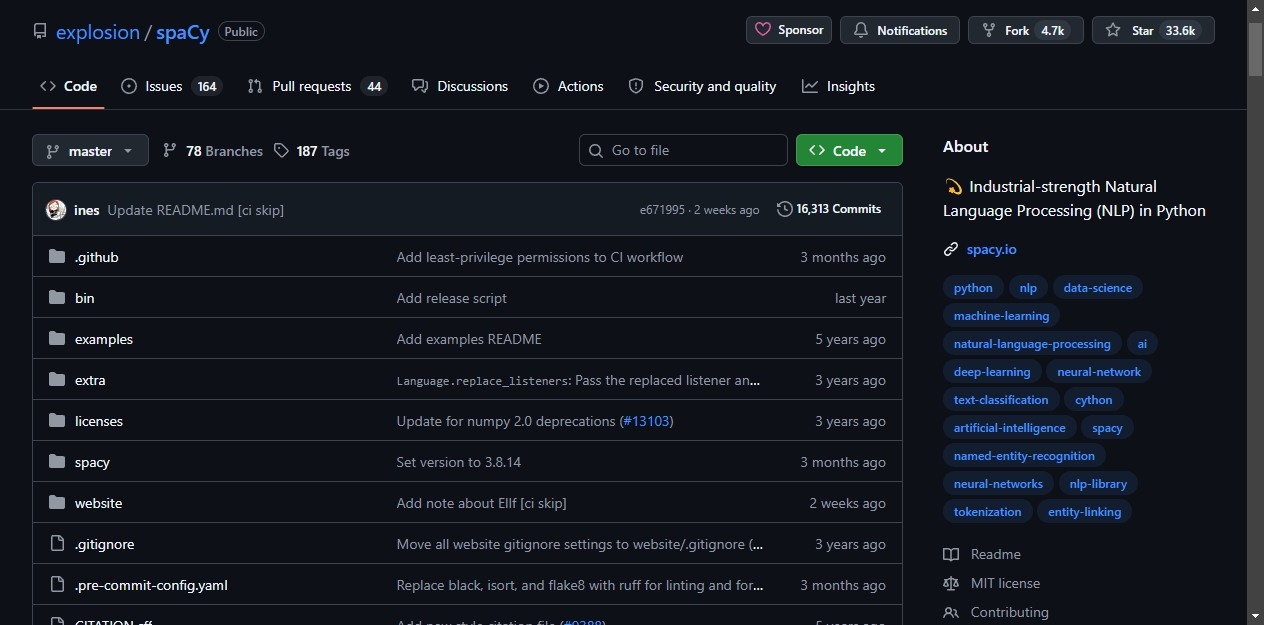The height and width of the screenshot is (625, 1264).
Task: View the Insights tab
Action: point(838,86)
